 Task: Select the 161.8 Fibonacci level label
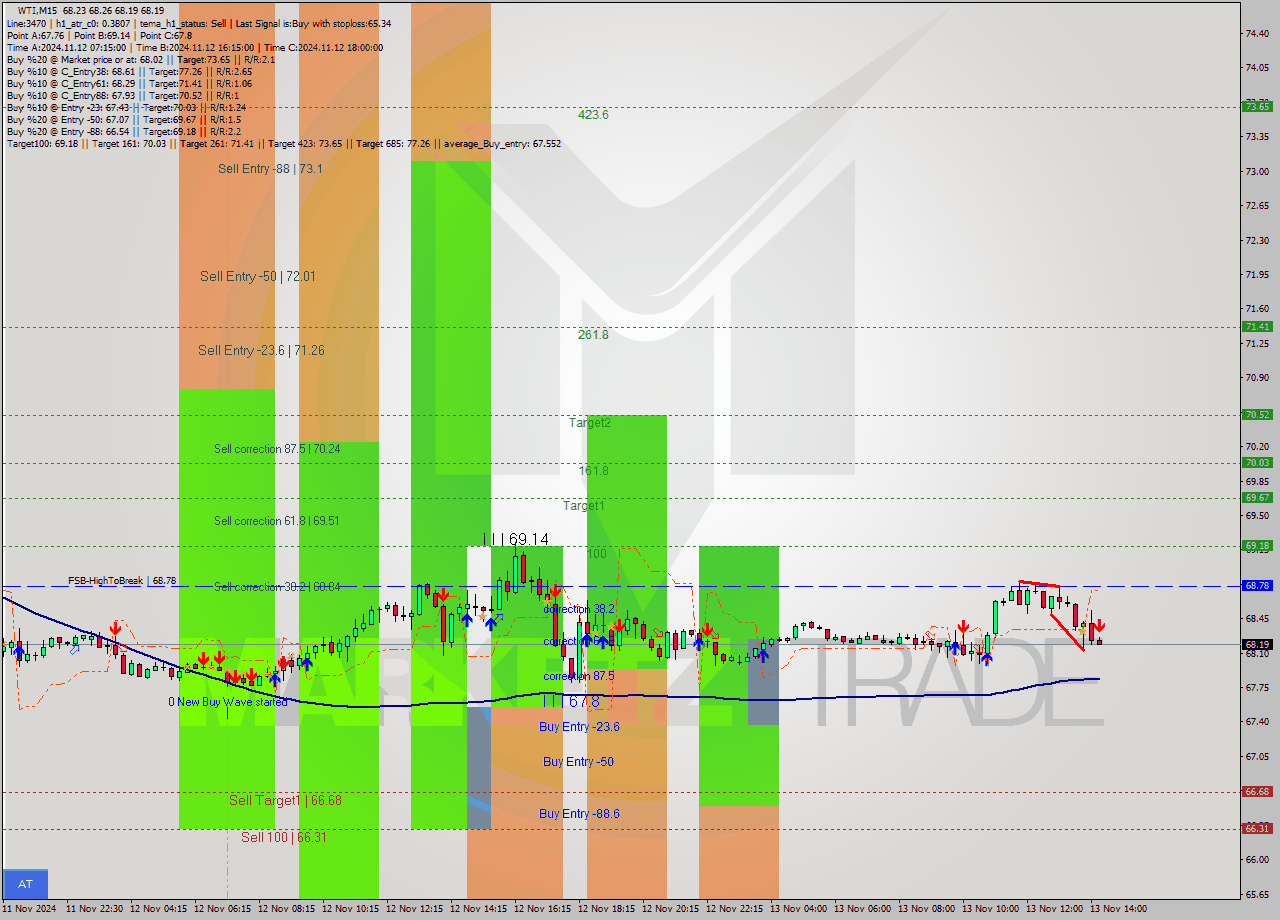click(x=593, y=470)
